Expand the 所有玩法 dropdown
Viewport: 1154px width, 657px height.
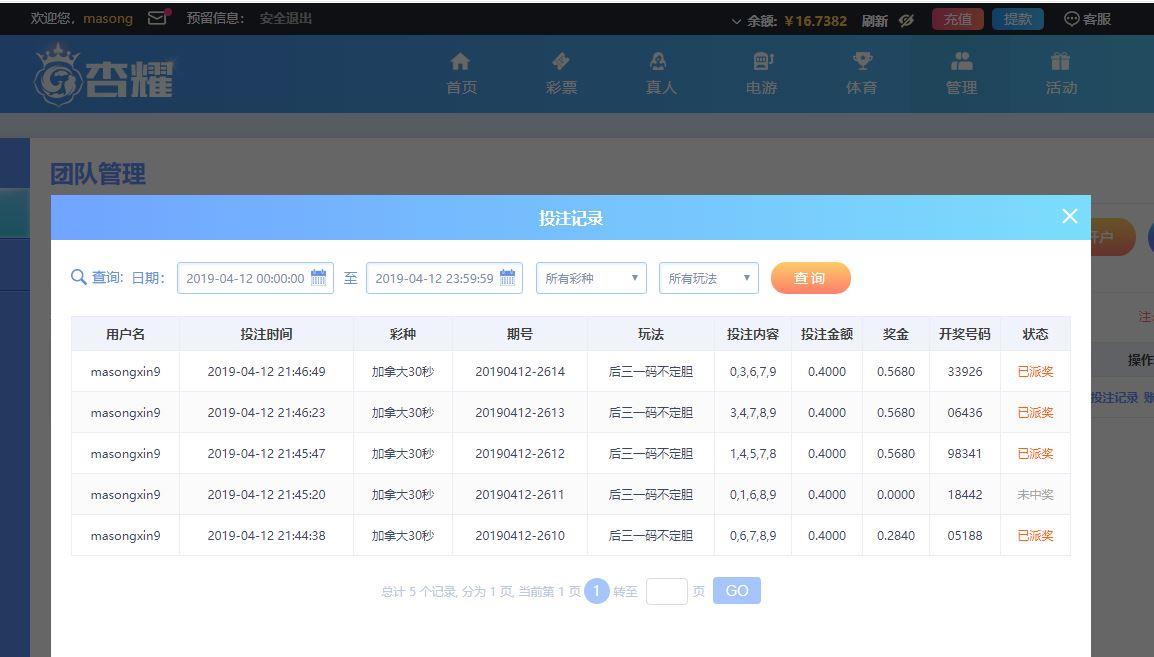click(x=708, y=278)
